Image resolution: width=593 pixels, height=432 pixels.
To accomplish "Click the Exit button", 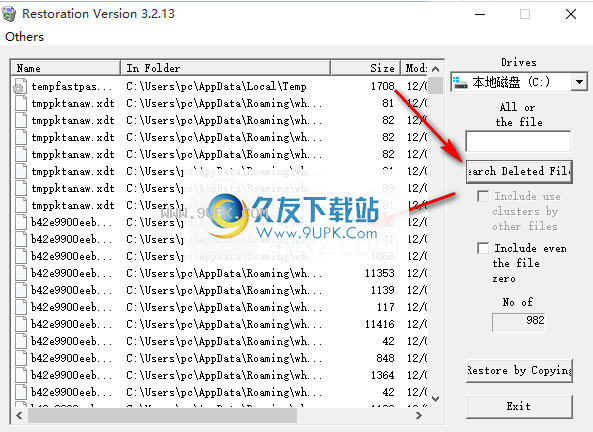I will point(519,407).
